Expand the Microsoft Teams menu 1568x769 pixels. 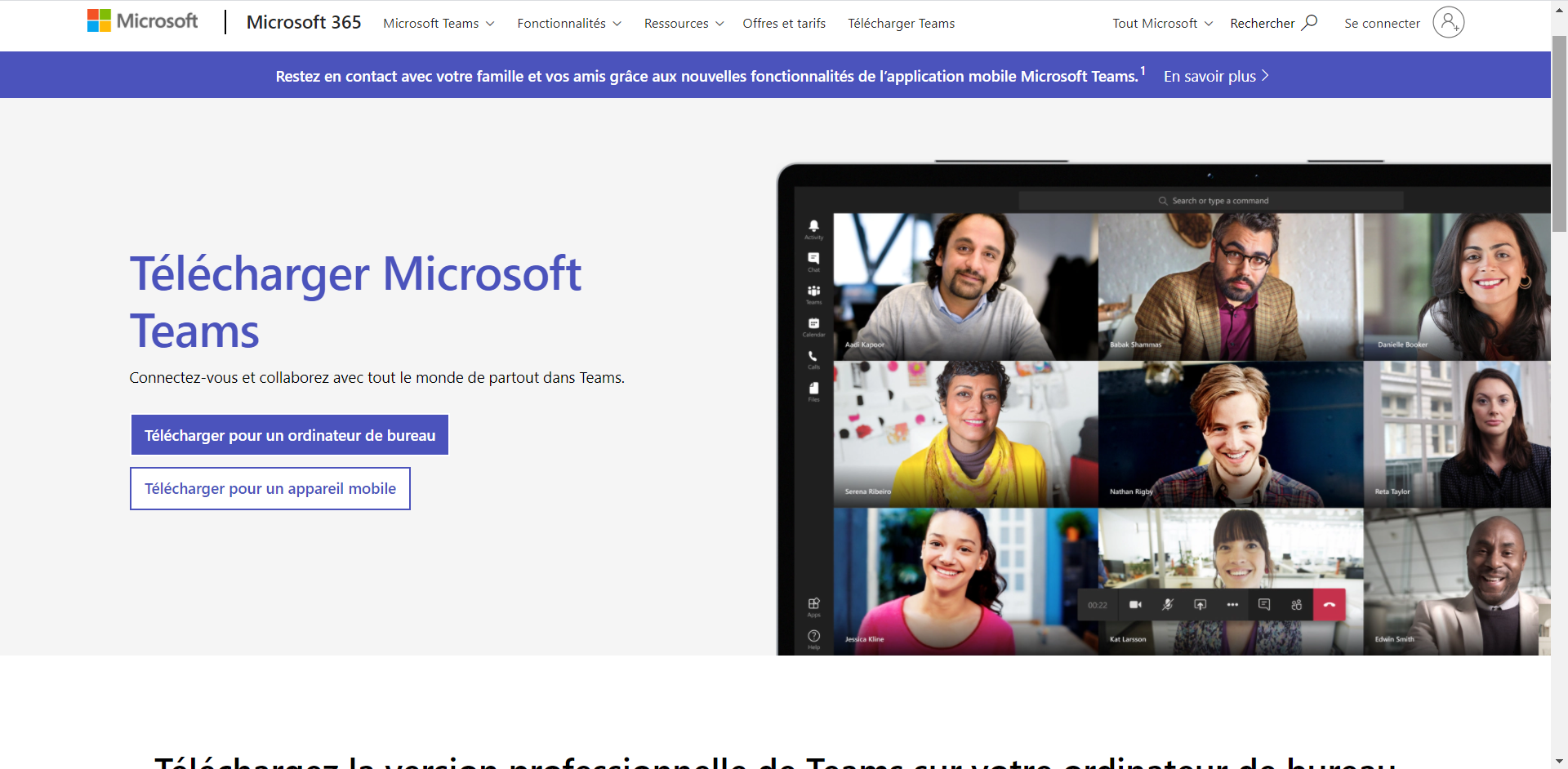point(439,24)
